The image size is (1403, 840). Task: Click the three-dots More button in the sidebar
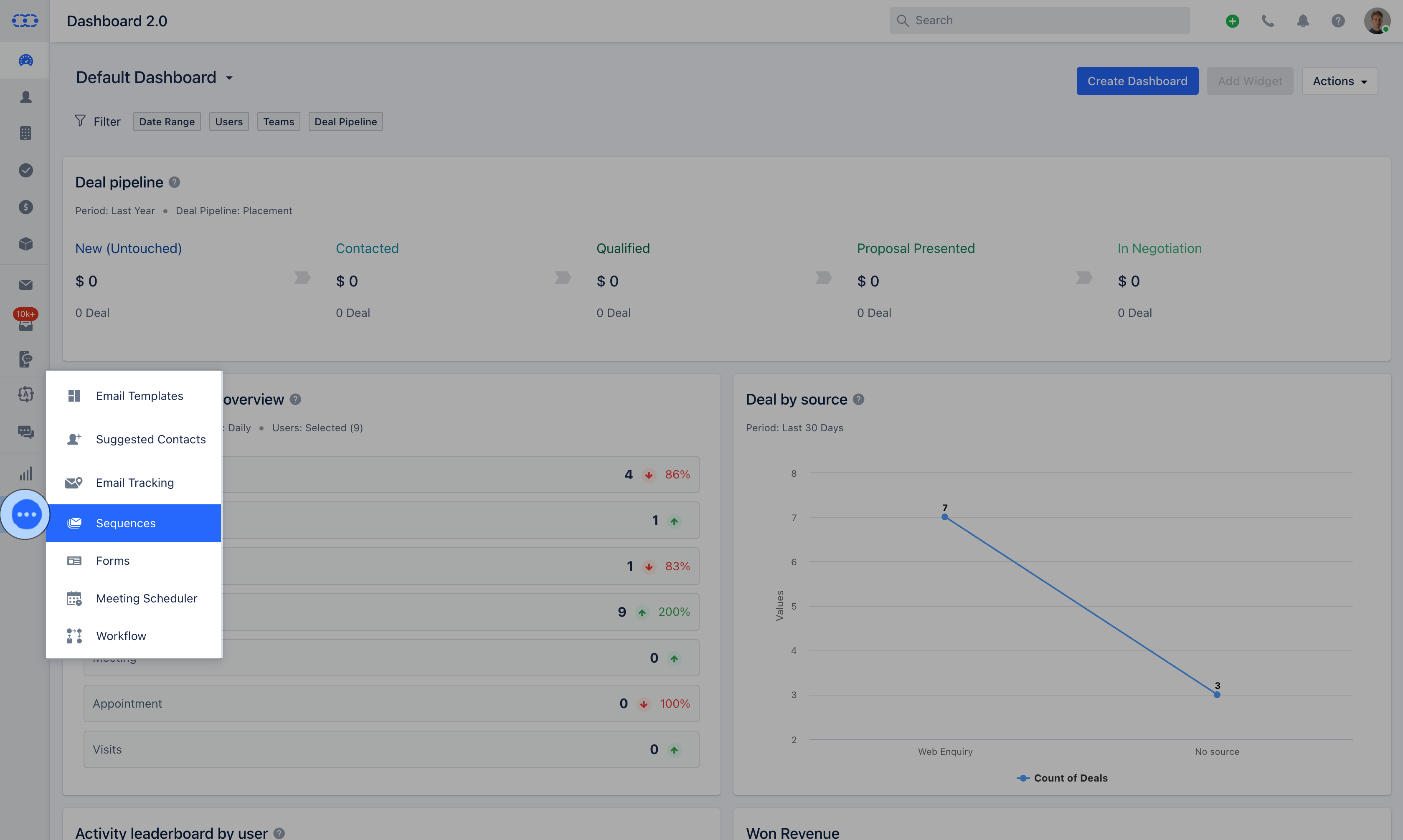point(26,514)
